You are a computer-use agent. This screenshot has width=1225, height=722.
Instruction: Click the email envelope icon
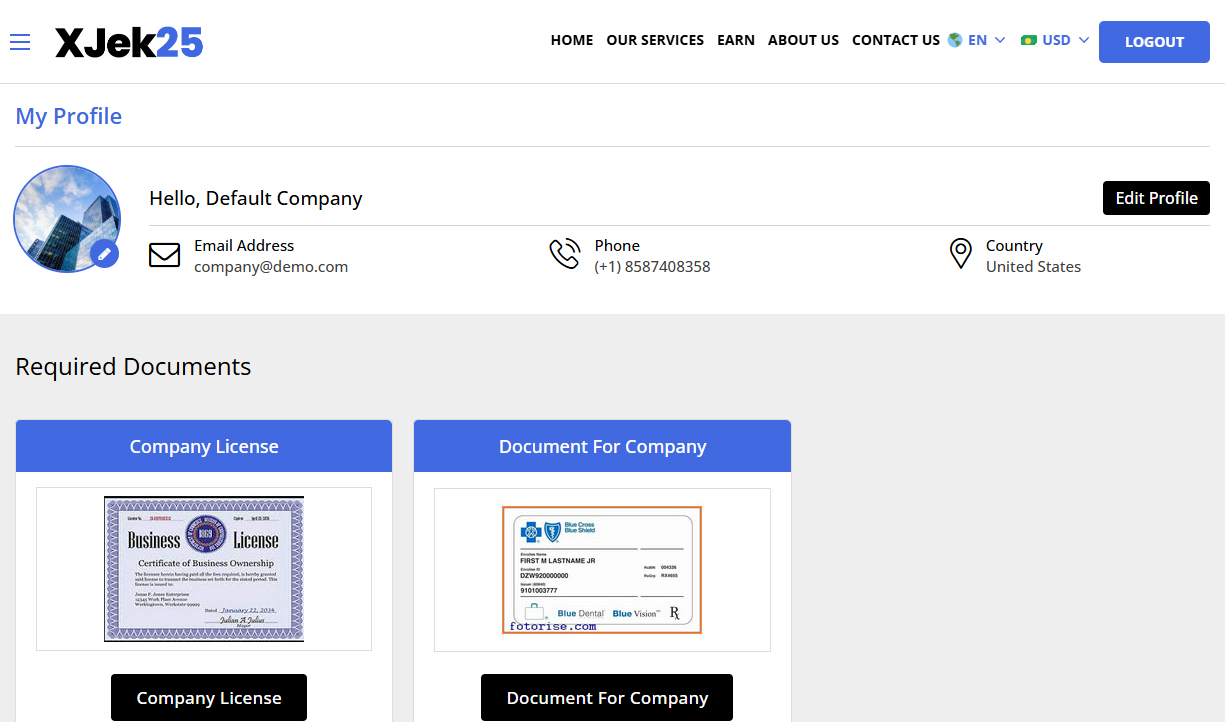[164, 255]
